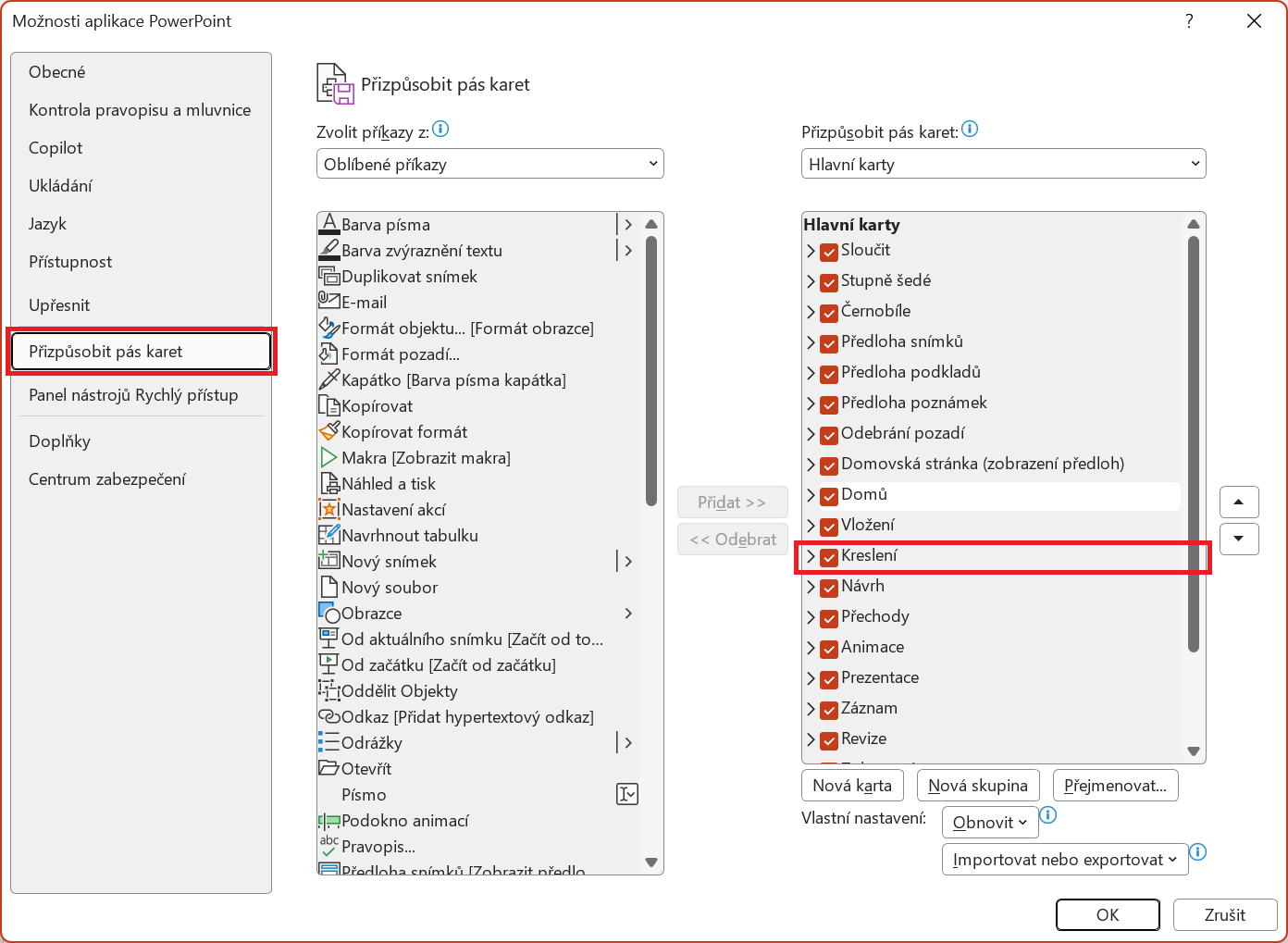The image size is (1288, 943).
Task: Click info icon next to Importovat nebo exportovat
Action: pyautogui.click(x=1198, y=852)
